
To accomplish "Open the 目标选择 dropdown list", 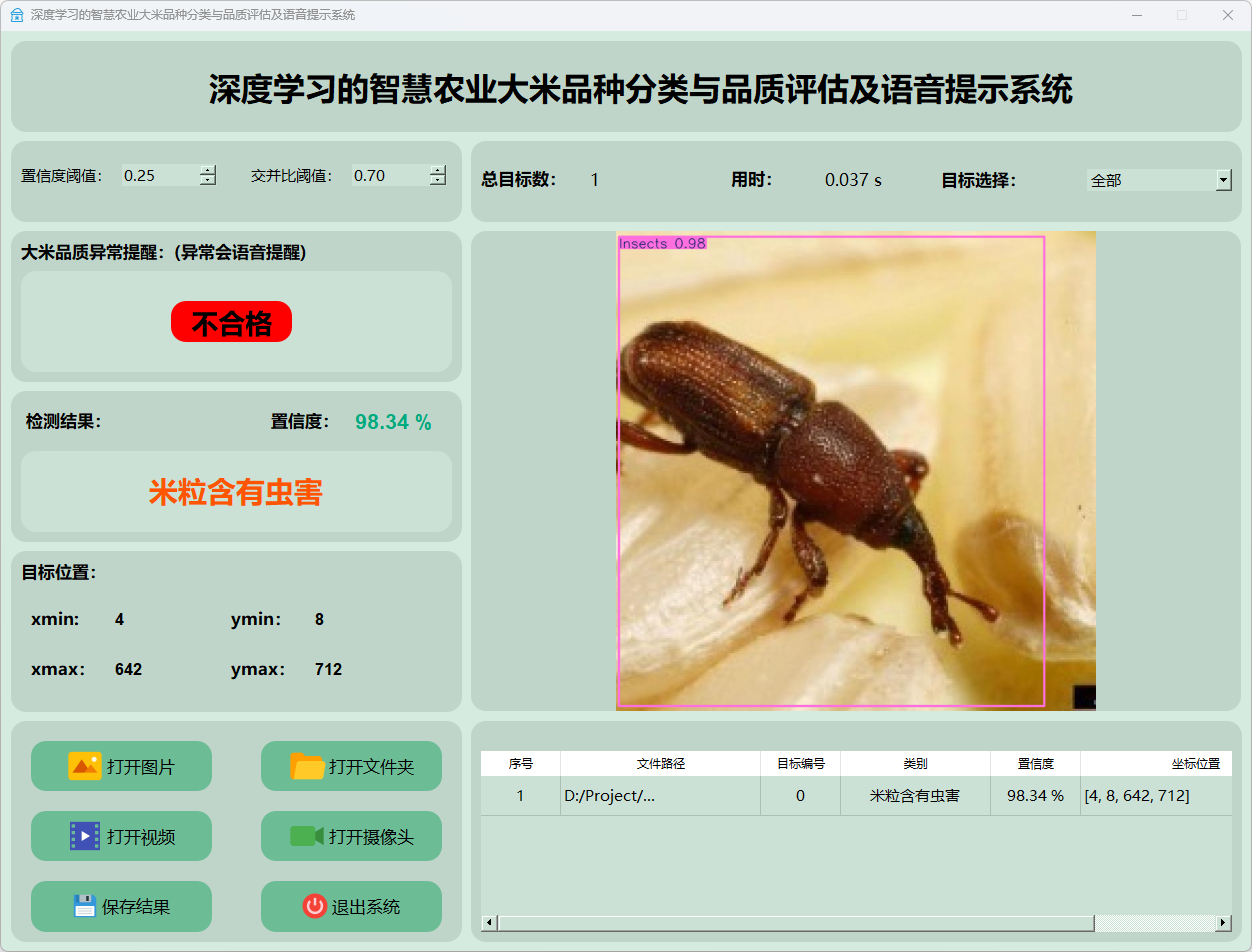I will (x=1223, y=180).
